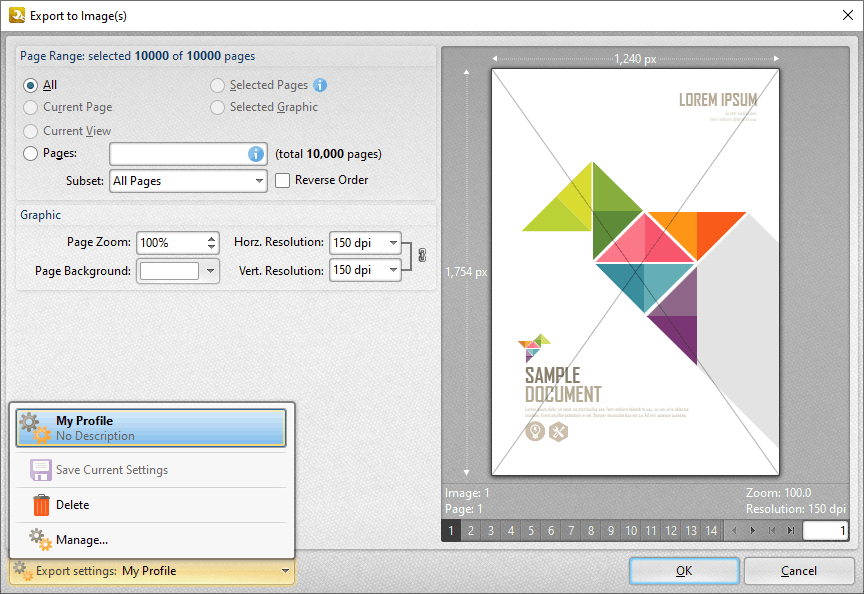Image resolution: width=864 pixels, height=594 pixels.
Task: Click the info icon beside Selected Pages
Action: coord(320,85)
